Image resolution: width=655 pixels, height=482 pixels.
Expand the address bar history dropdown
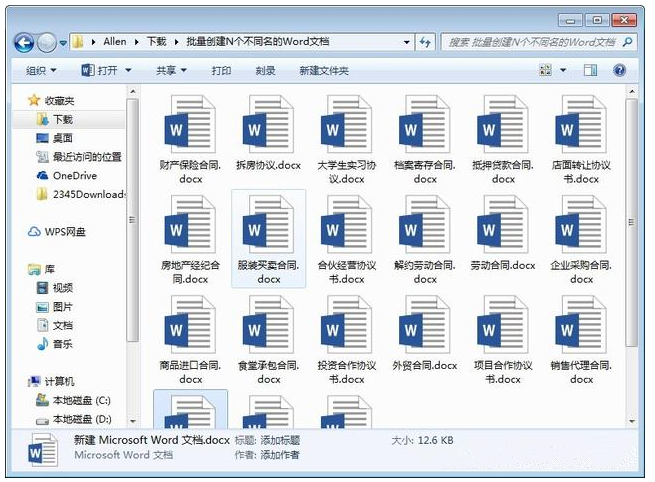pyautogui.click(x=407, y=42)
